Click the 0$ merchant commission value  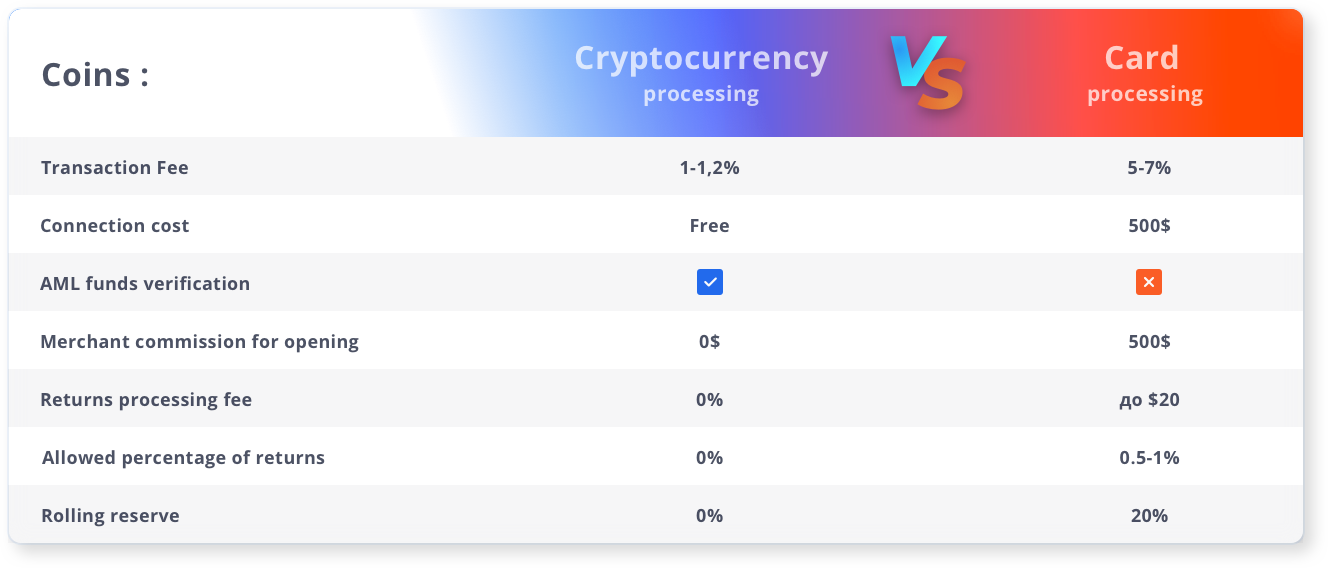709,341
